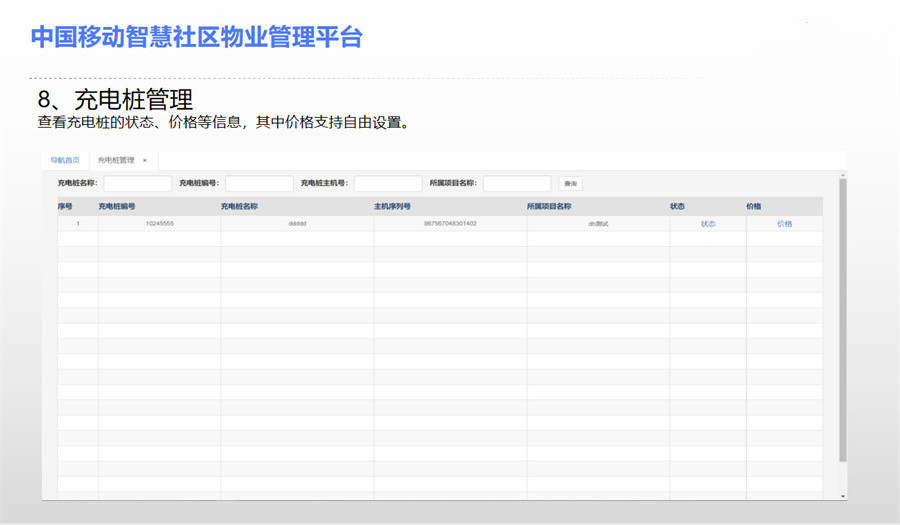
Task: Select the 充电桩管理 tab
Action: pyautogui.click(x=116, y=160)
